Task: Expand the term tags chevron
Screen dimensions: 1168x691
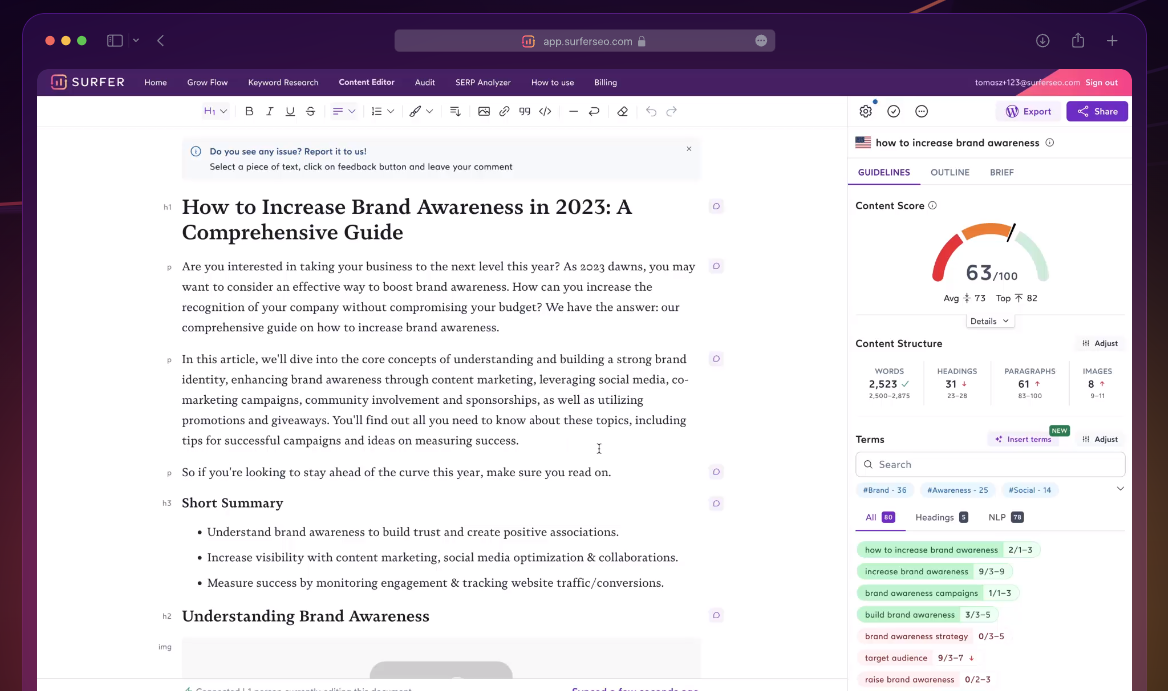Action: (1120, 488)
